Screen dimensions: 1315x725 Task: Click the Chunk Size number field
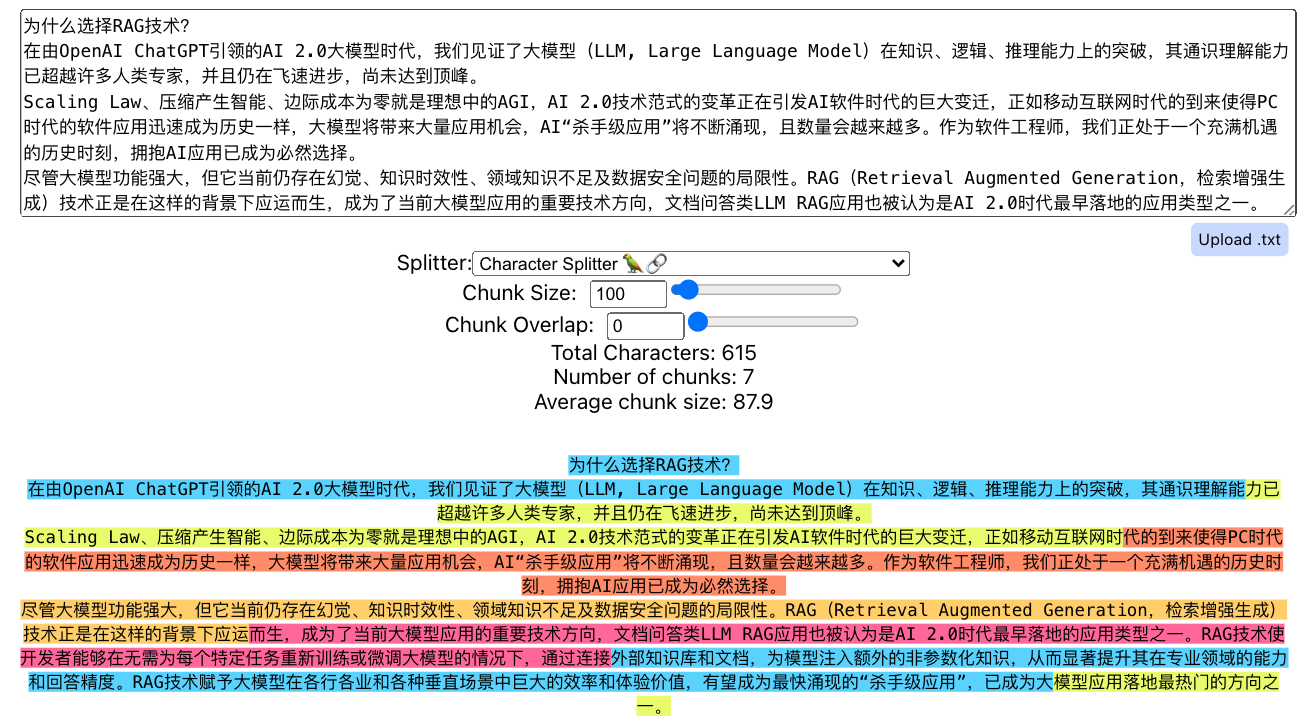tap(628, 294)
